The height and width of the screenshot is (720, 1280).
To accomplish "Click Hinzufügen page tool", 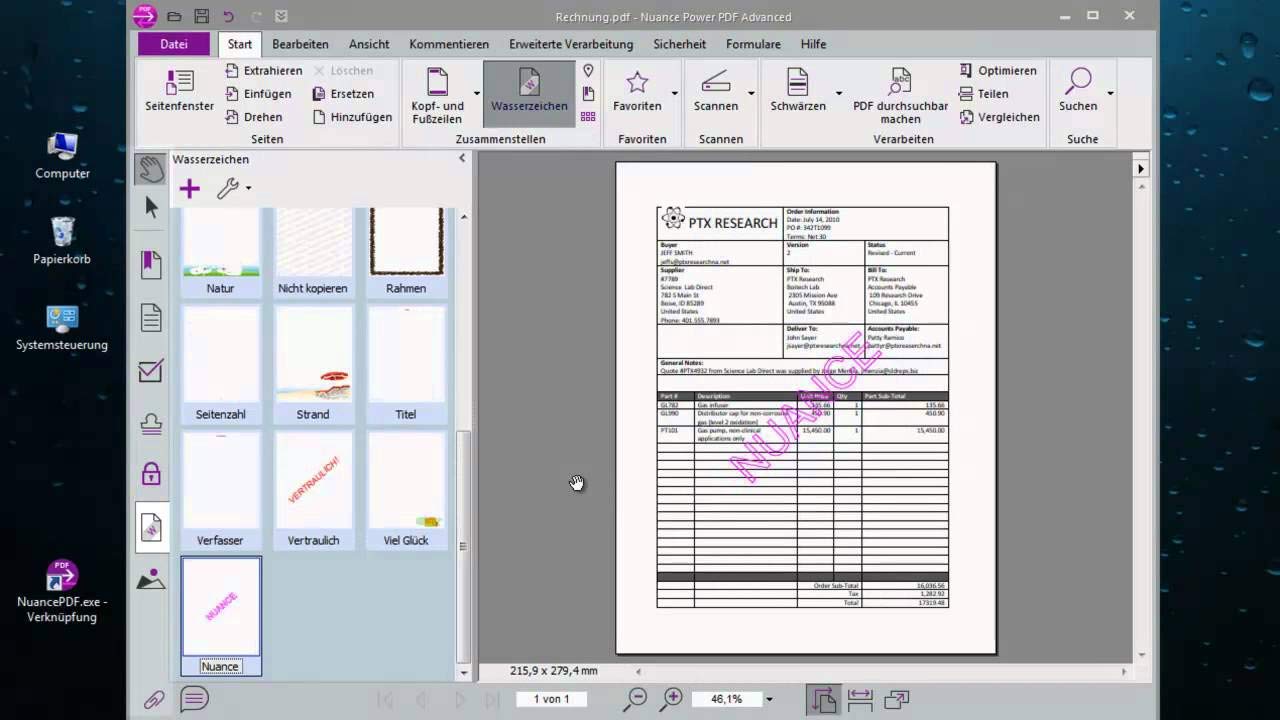I will click(x=352, y=117).
